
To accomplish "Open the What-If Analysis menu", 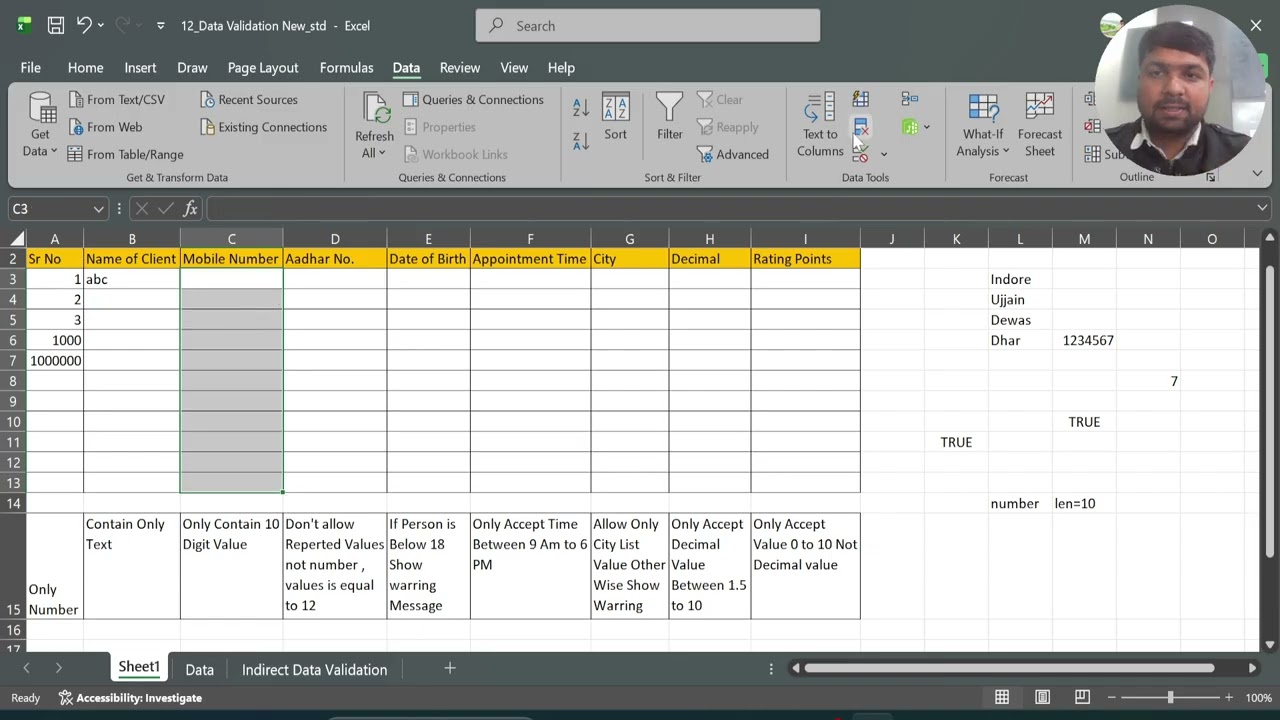I will (983, 125).
